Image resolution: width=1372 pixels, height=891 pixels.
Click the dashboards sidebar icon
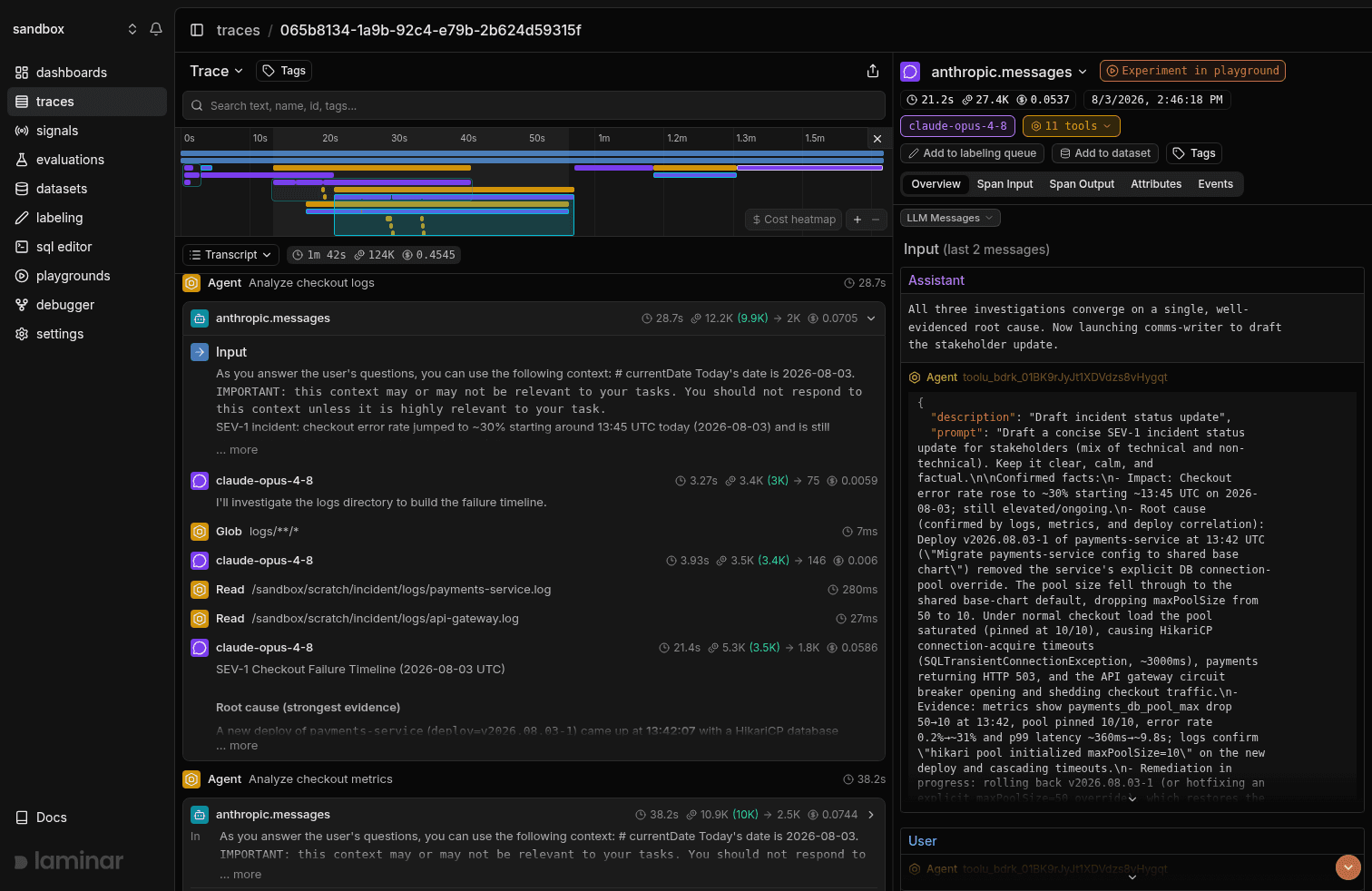(x=22, y=73)
